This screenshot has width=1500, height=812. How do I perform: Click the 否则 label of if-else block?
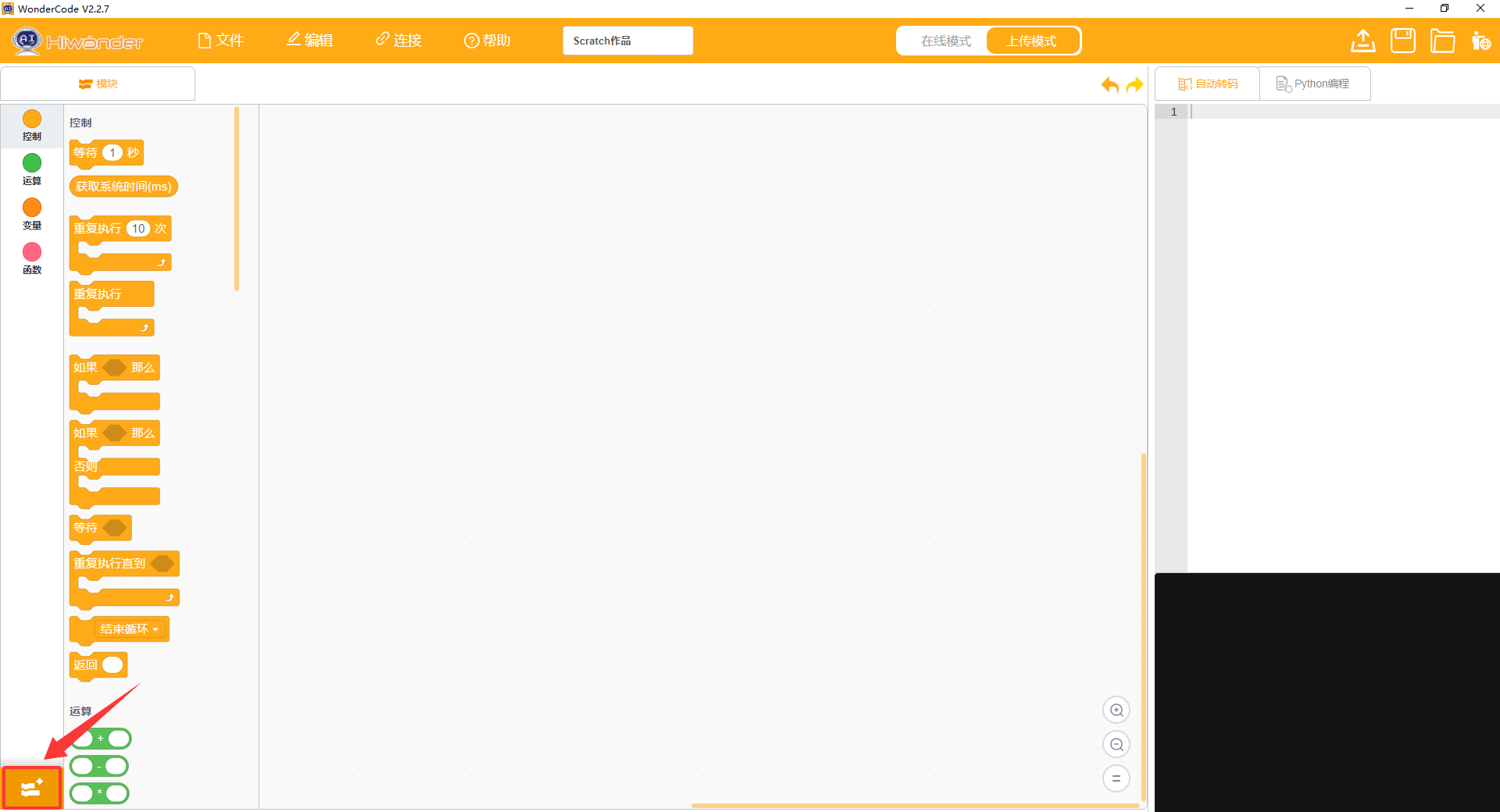coord(85,467)
